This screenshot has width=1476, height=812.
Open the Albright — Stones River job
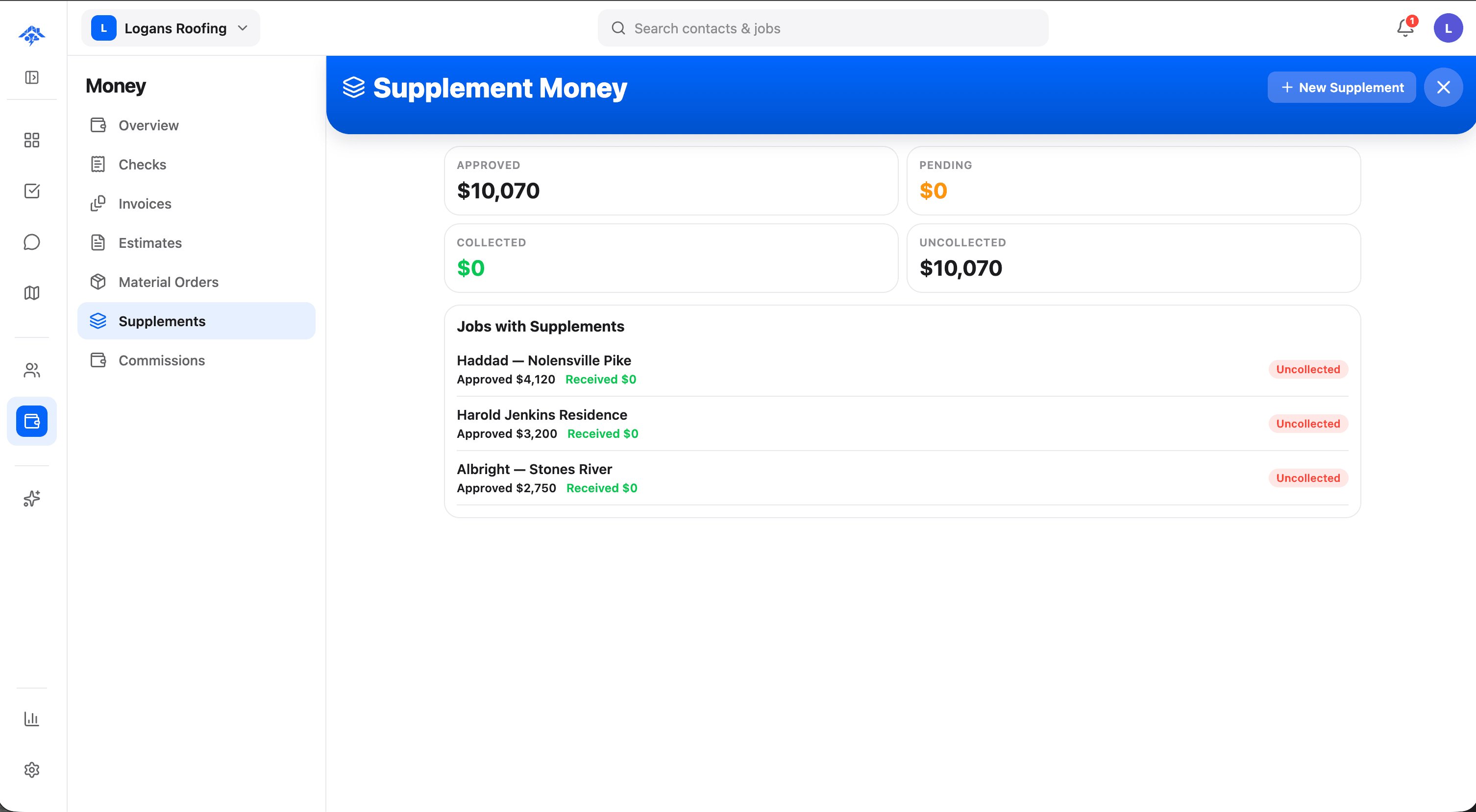point(903,478)
